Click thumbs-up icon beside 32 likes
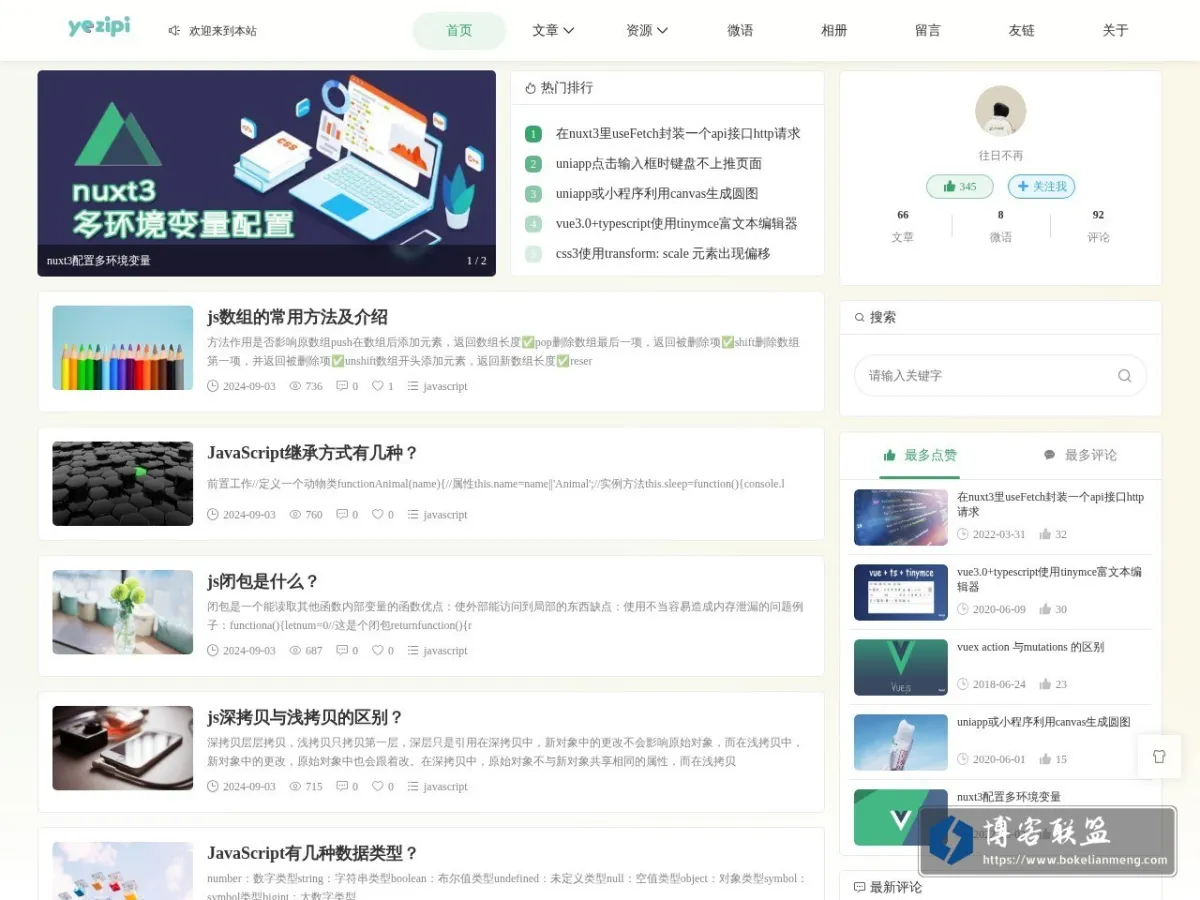Screen dimensions: 1200x900 point(1045,535)
